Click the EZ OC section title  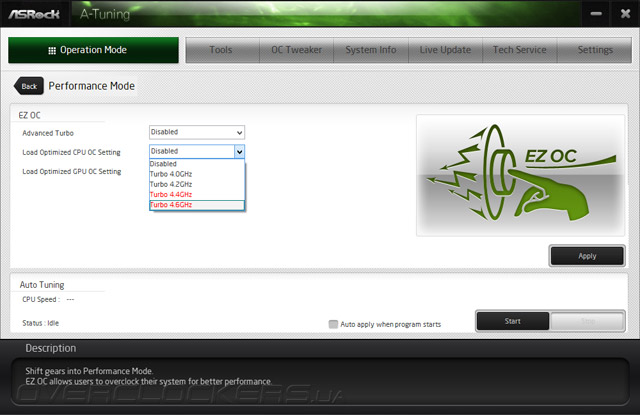tap(29, 115)
